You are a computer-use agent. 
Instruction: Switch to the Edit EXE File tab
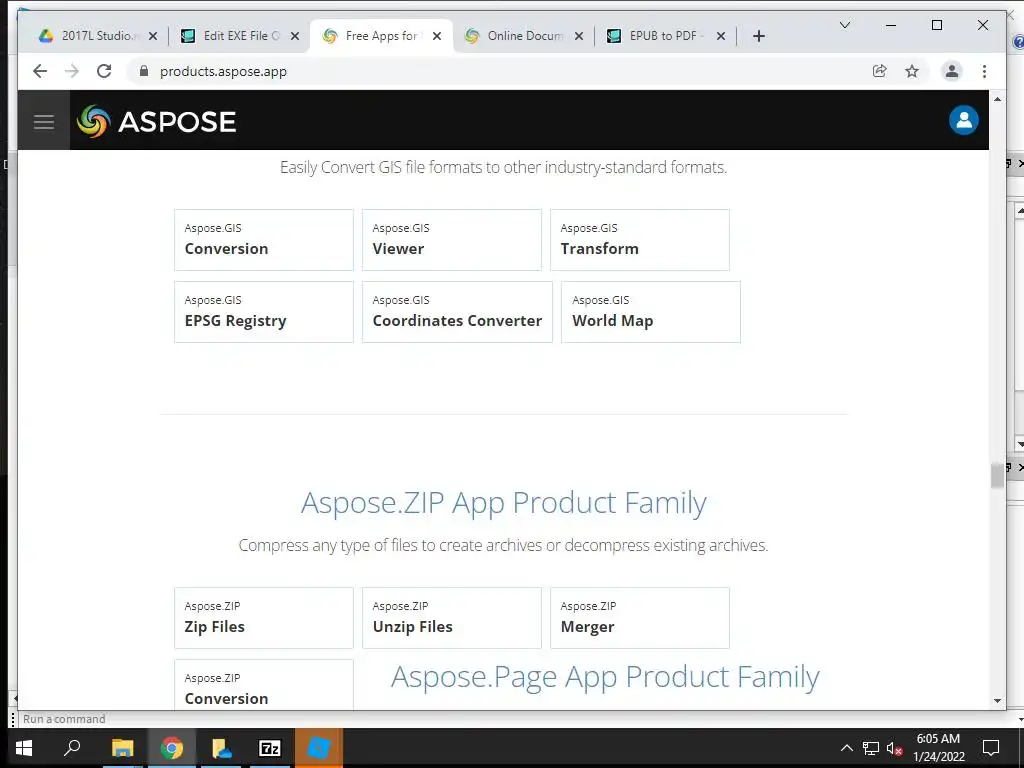240,36
